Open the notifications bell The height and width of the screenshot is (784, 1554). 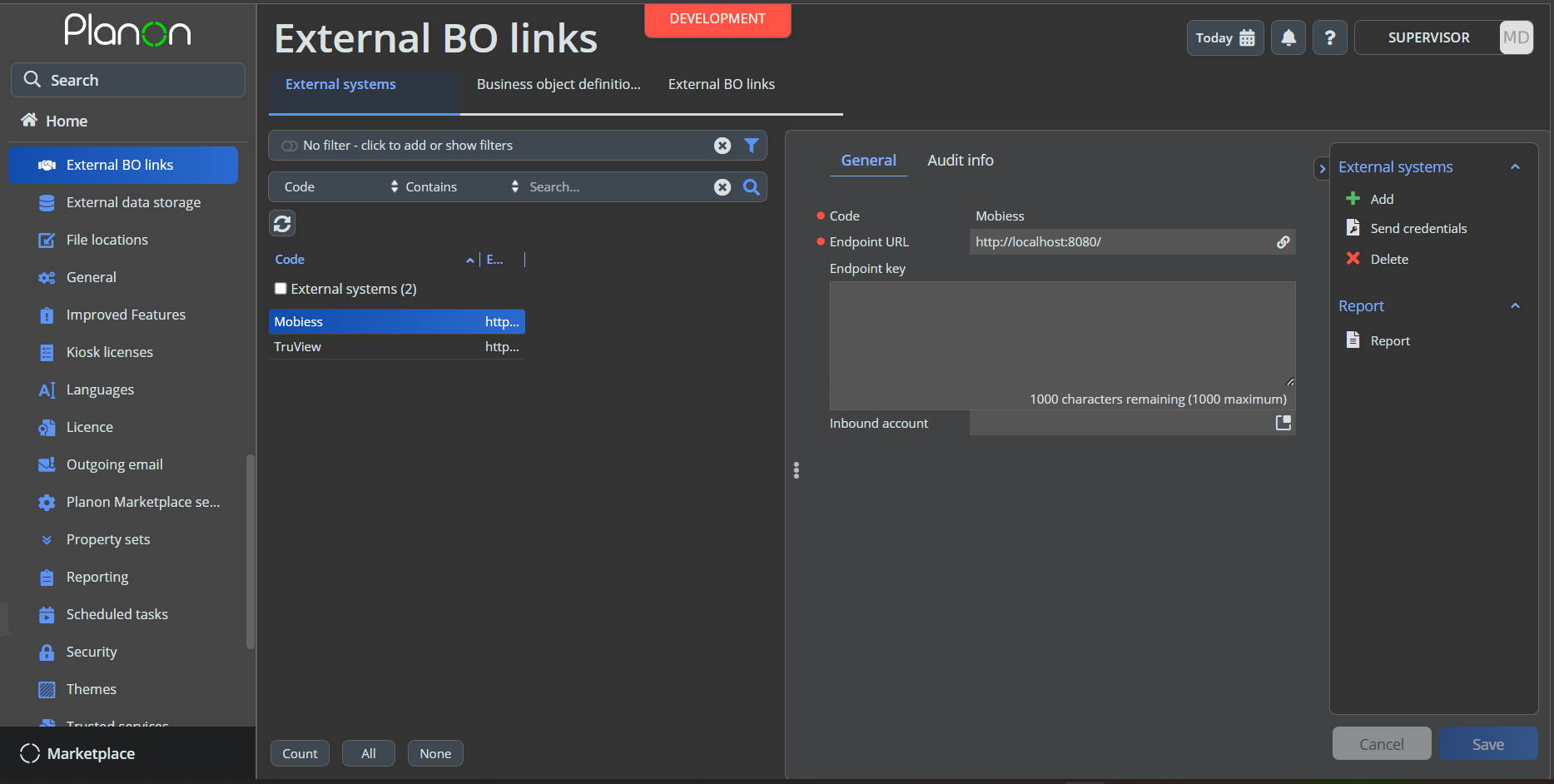[1288, 37]
